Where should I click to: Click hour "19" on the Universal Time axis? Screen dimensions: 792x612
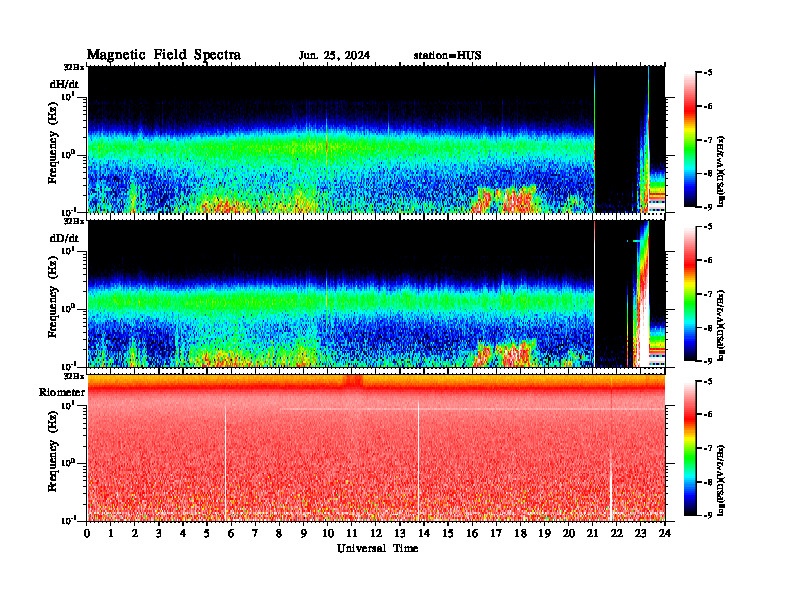(x=544, y=533)
